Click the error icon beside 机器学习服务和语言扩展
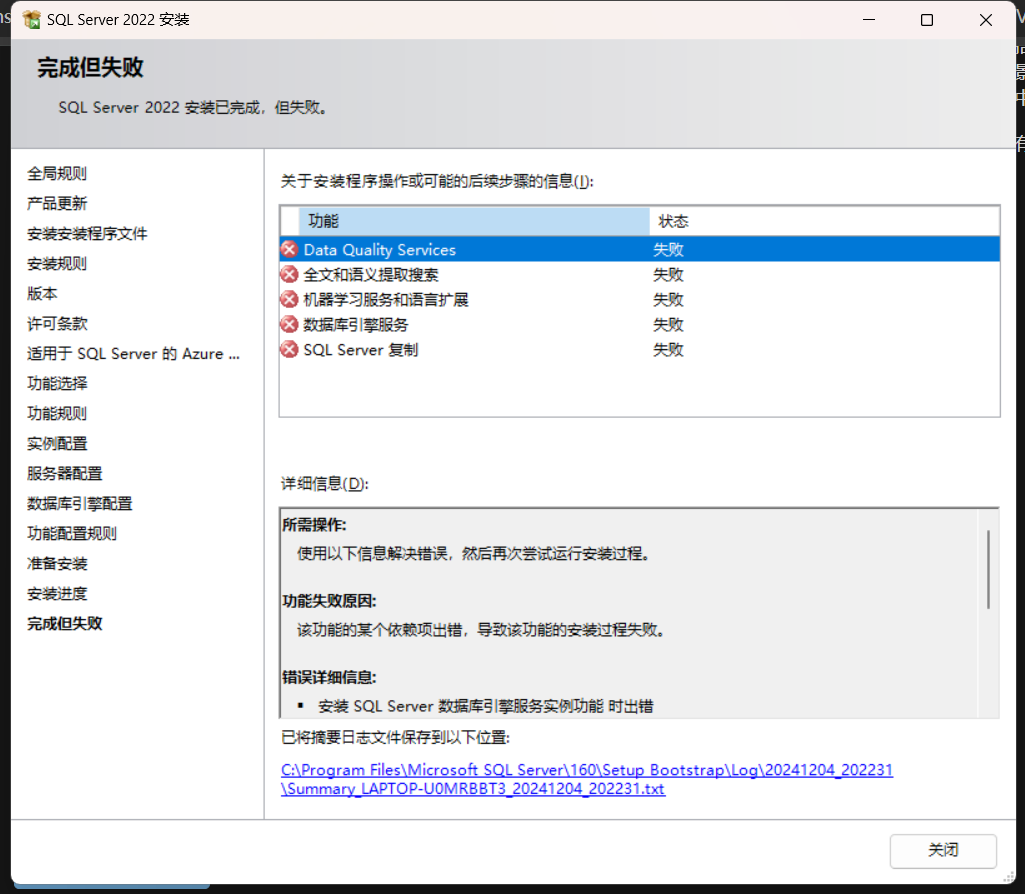The image size is (1025, 894). pos(289,300)
